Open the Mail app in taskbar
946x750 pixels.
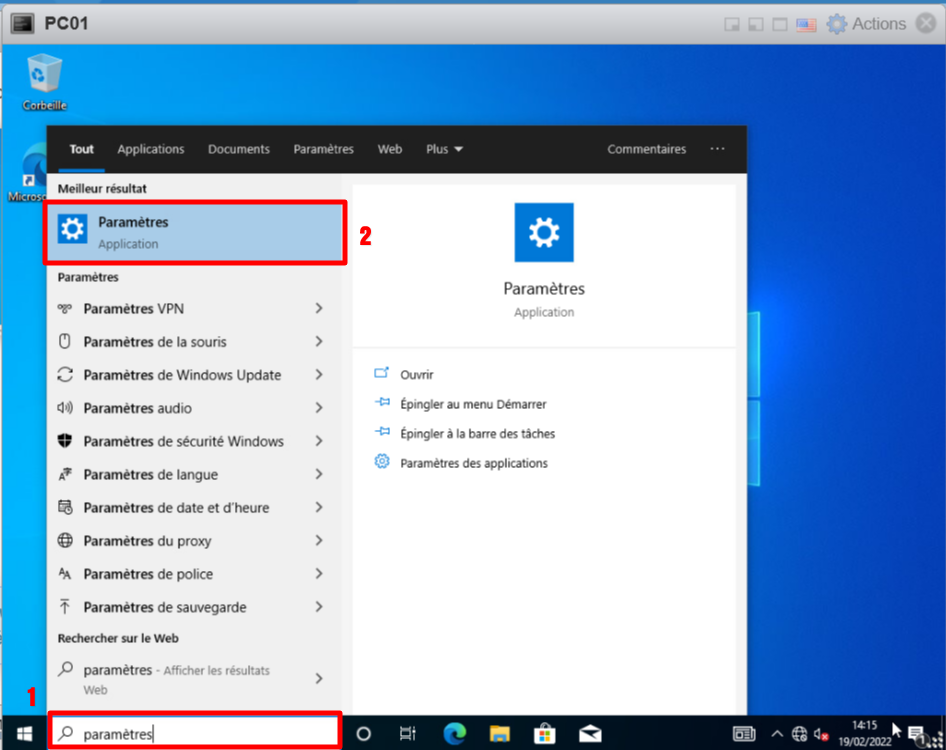coord(590,733)
